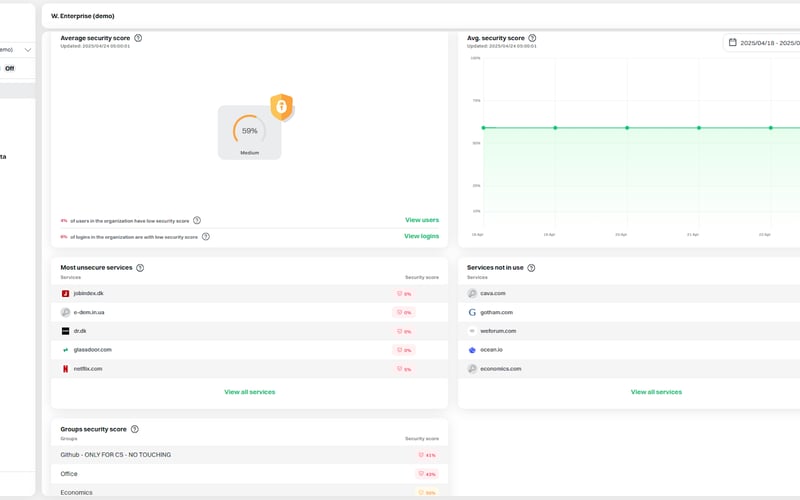The height and width of the screenshot is (500, 800).
Task: Open help icon beside Average security score
Action: coord(138,38)
